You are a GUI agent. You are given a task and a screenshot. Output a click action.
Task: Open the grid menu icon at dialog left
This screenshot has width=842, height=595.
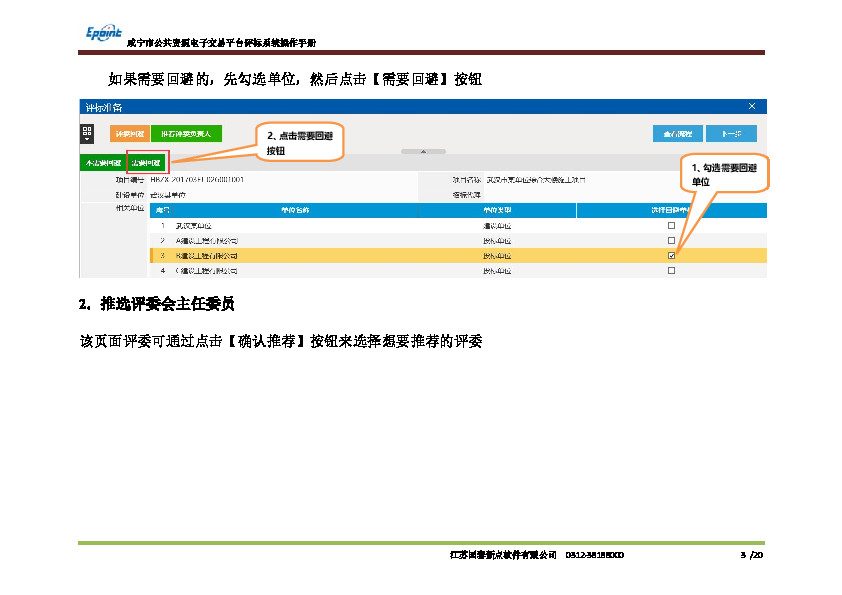pos(87,130)
